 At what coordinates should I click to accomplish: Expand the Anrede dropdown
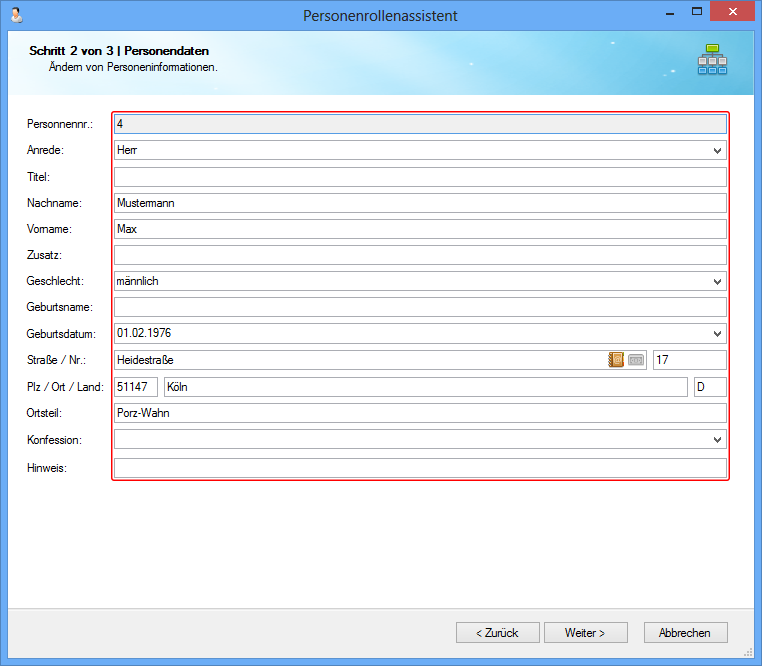(717, 151)
